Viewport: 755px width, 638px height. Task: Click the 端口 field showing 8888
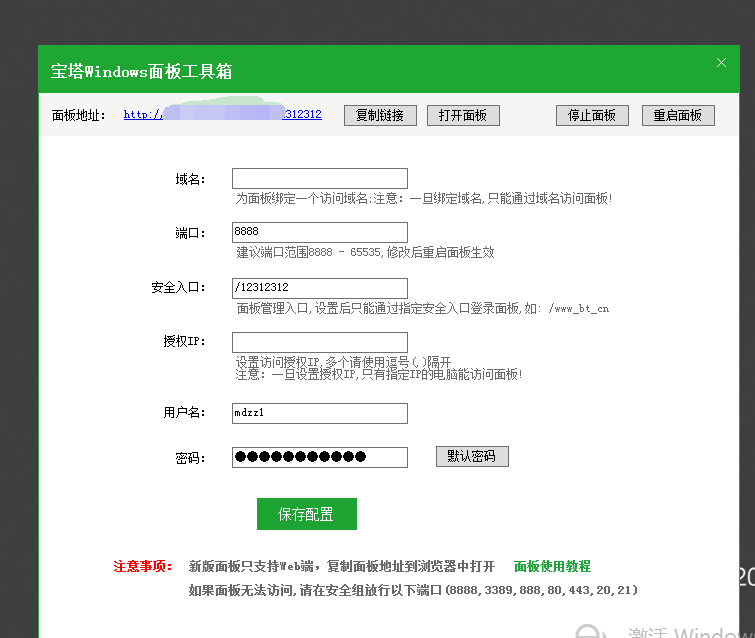coord(320,232)
